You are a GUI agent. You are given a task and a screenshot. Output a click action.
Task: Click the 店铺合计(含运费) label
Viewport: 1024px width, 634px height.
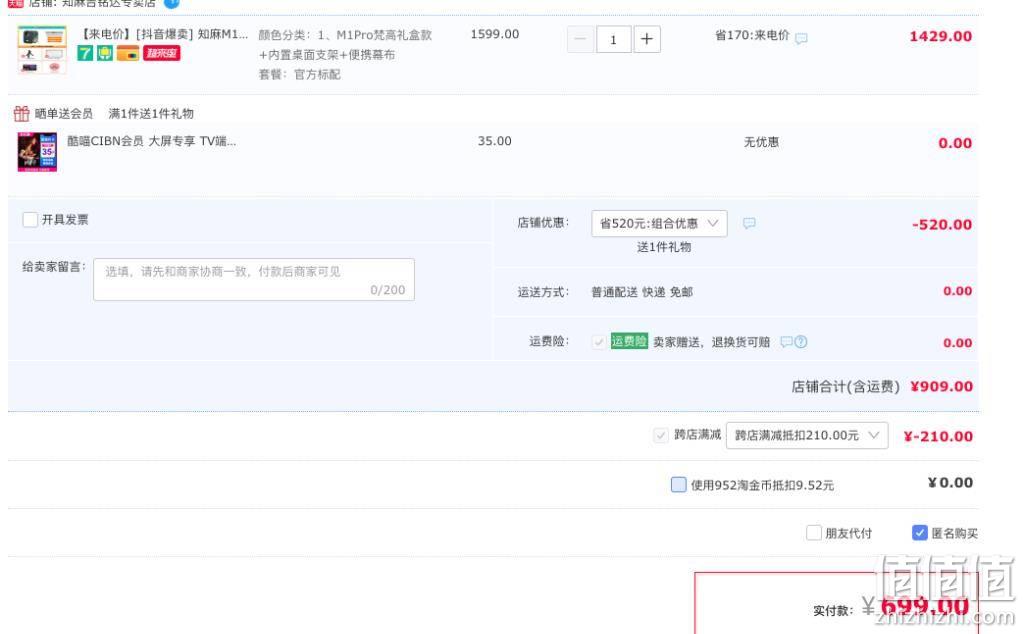pyautogui.click(x=846, y=387)
